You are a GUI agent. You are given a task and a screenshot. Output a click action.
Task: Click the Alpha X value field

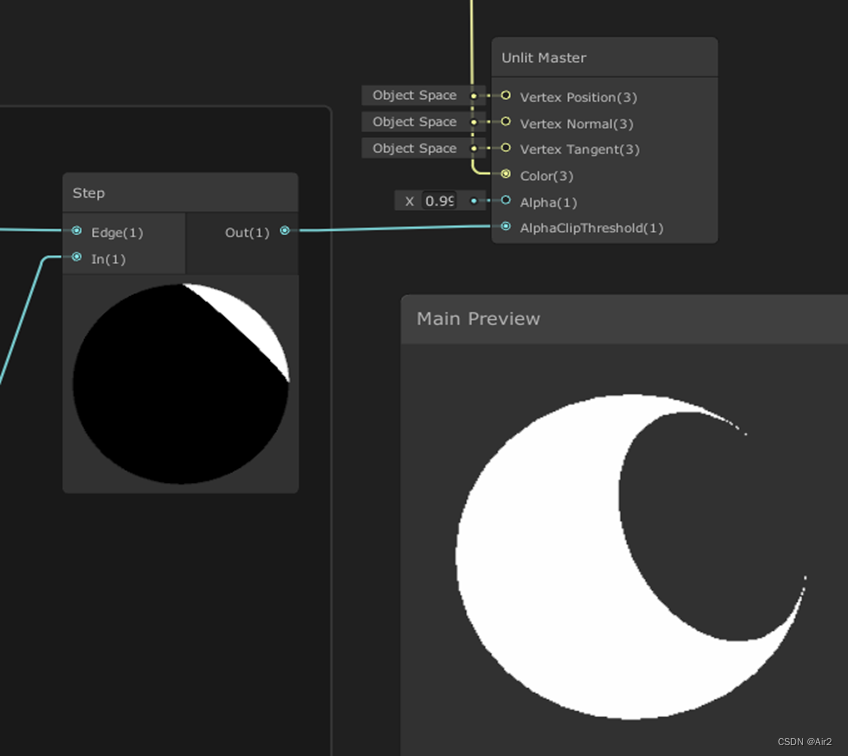click(x=439, y=201)
